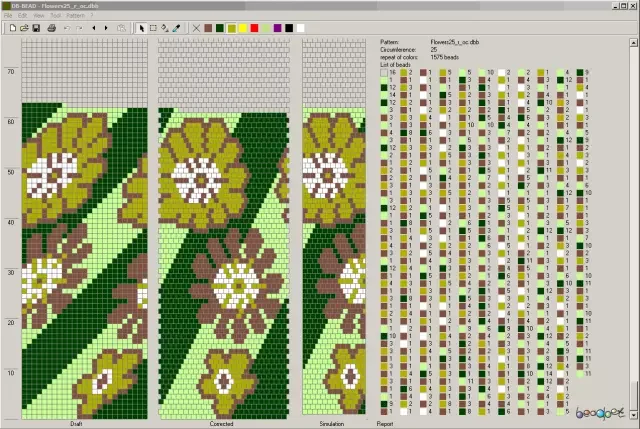Screen dimensions: 640x429
Task: Save the pattern with the floppy disk icon
Action: pyautogui.click(x=36, y=28)
